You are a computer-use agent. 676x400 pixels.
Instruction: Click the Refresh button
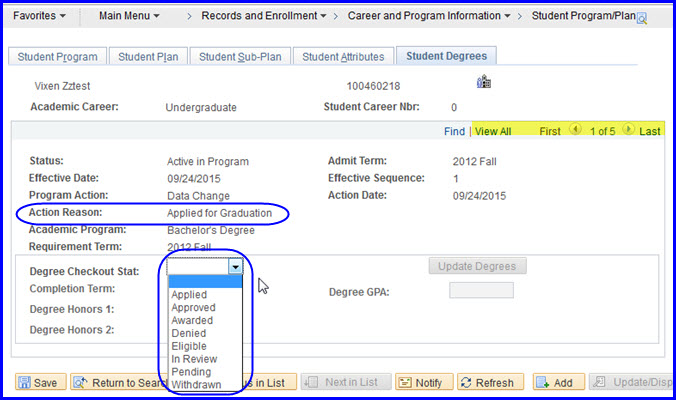tap(490, 382)
